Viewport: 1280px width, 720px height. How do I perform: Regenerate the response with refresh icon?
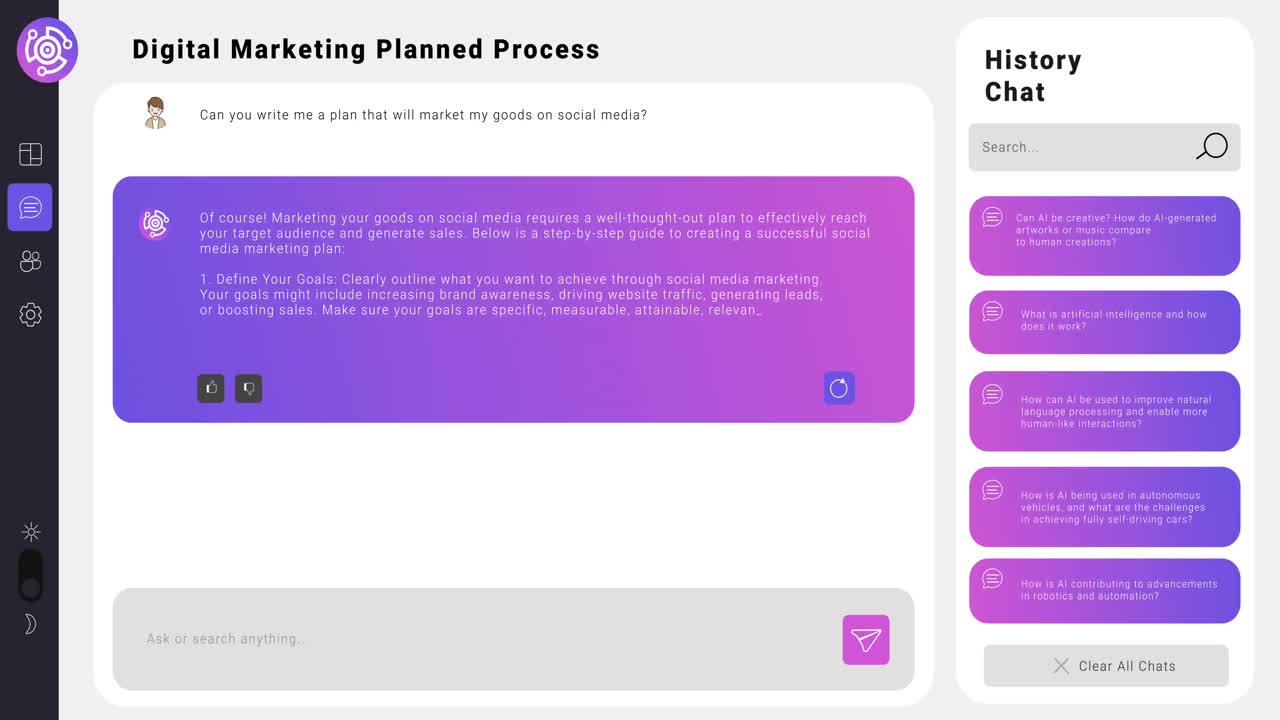click(839, 388)
